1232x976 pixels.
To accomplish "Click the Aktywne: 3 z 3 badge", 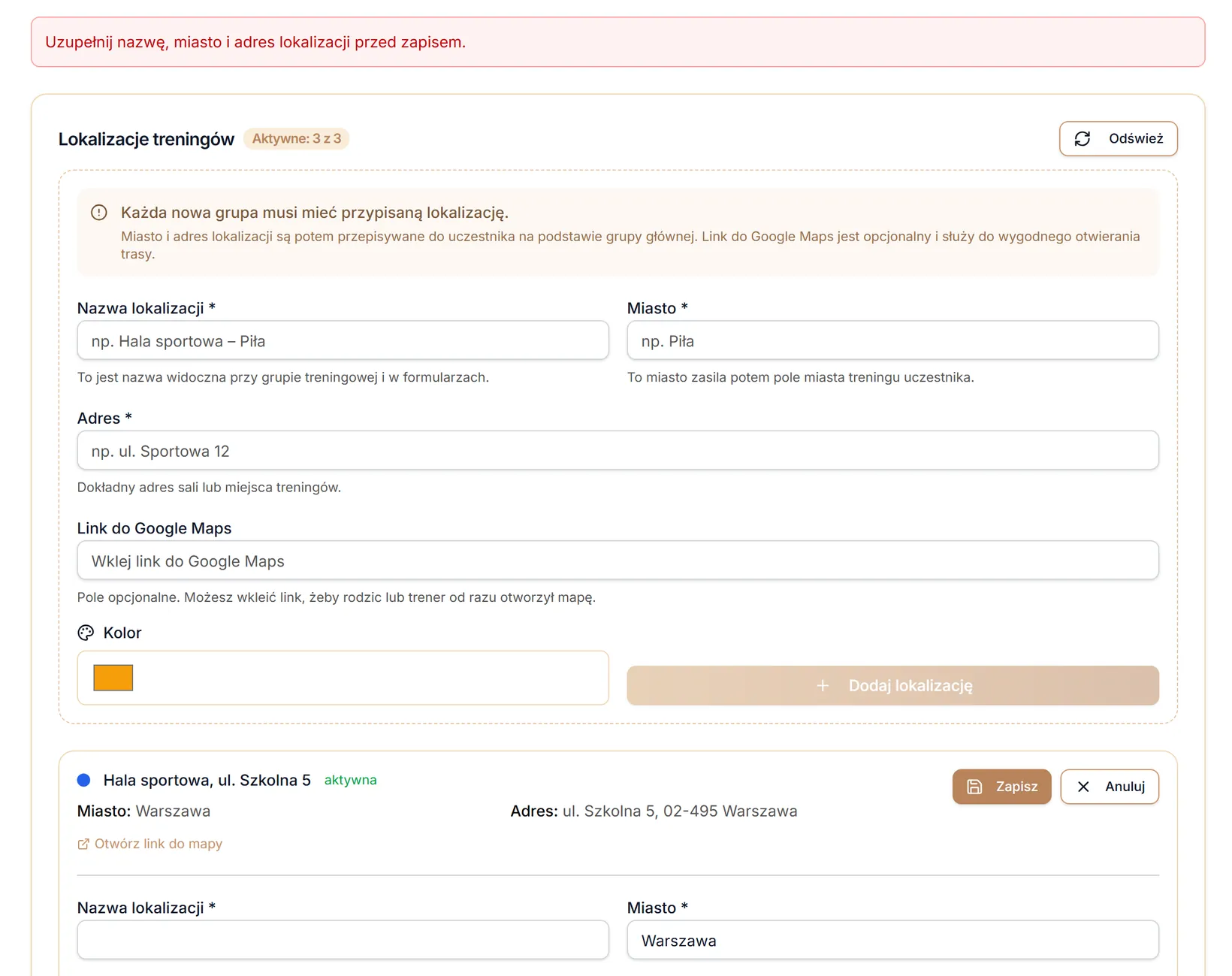I will click(296, 139).
